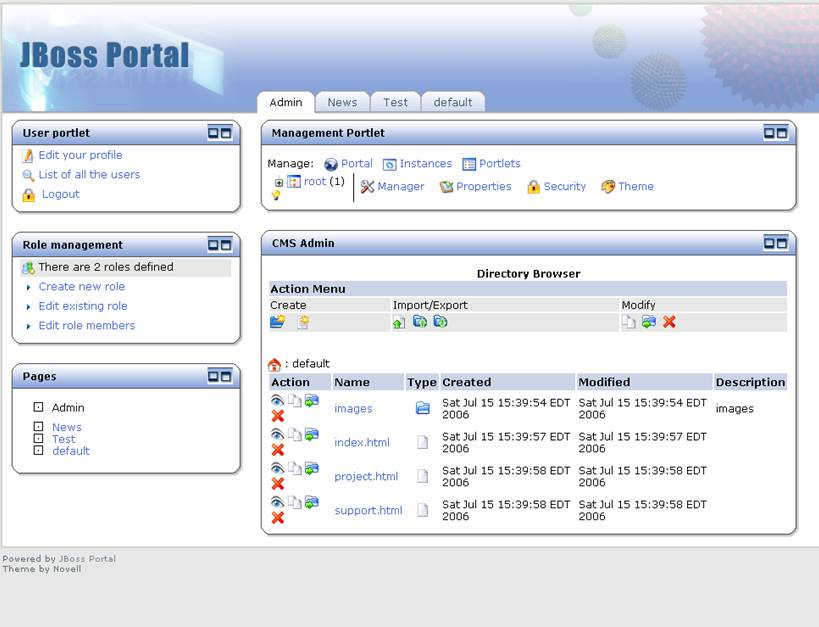Click the tree box beside Admin in Pages

click(x=38, y=407)
